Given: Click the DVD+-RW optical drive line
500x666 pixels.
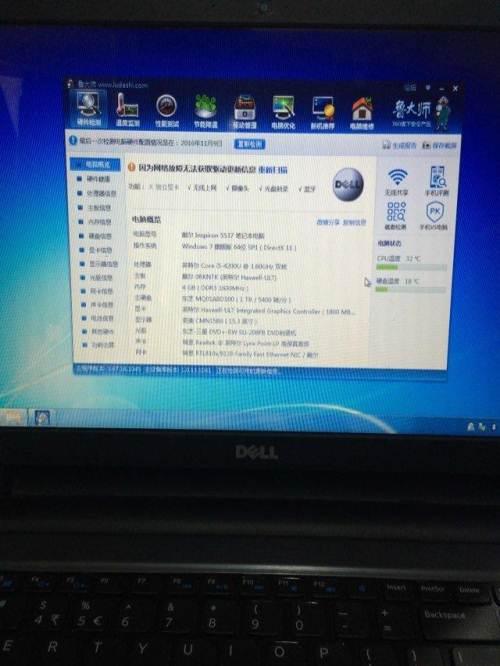Looking at the screenshot, I should coord(240,332).
